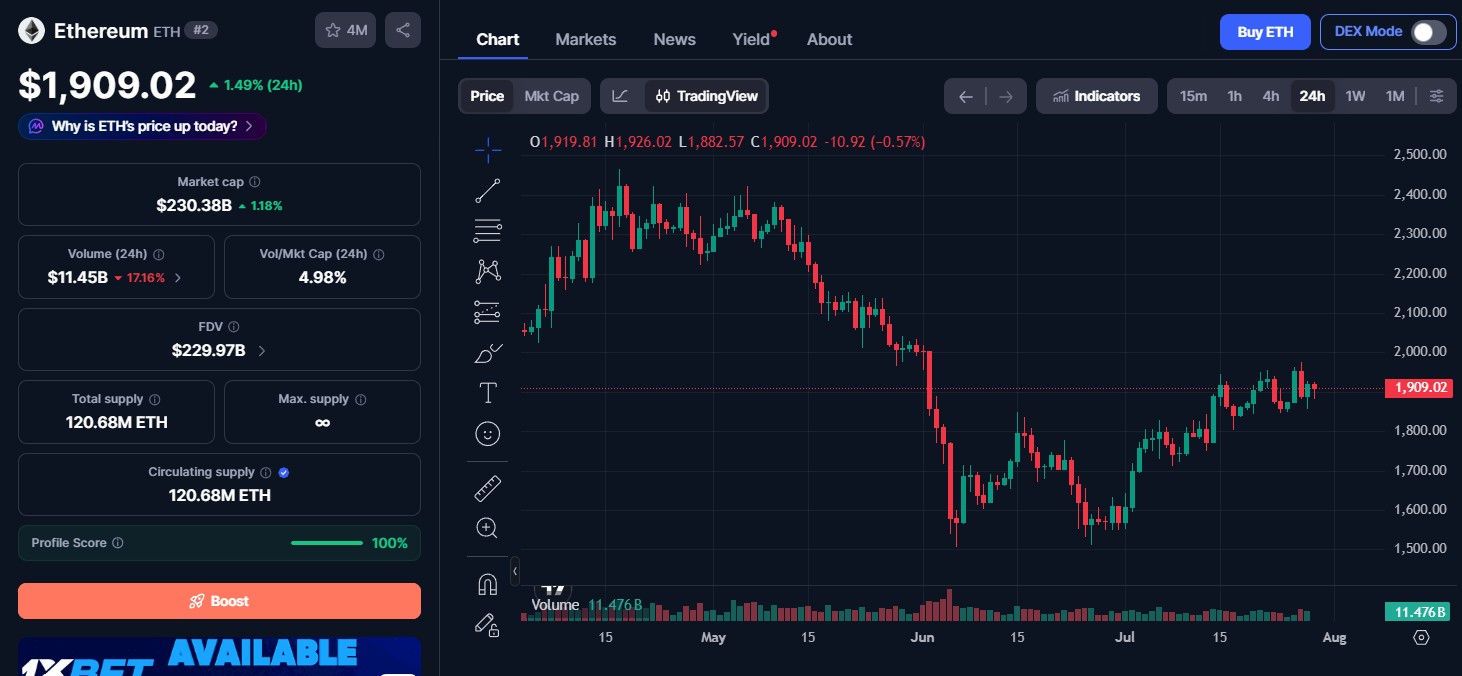Set interval to 4h
1462x676 pixels.
[1271, 96]
